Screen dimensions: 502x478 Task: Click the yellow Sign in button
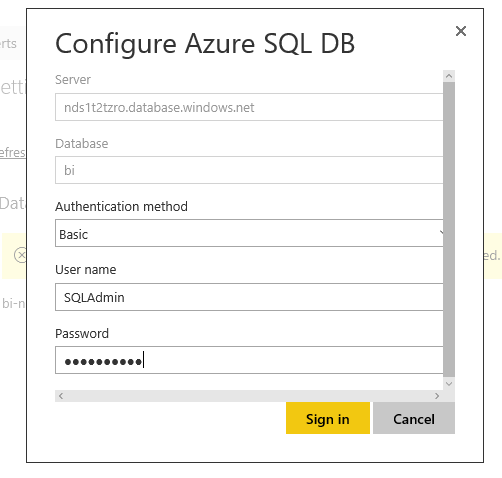click(x=328, y=418)
